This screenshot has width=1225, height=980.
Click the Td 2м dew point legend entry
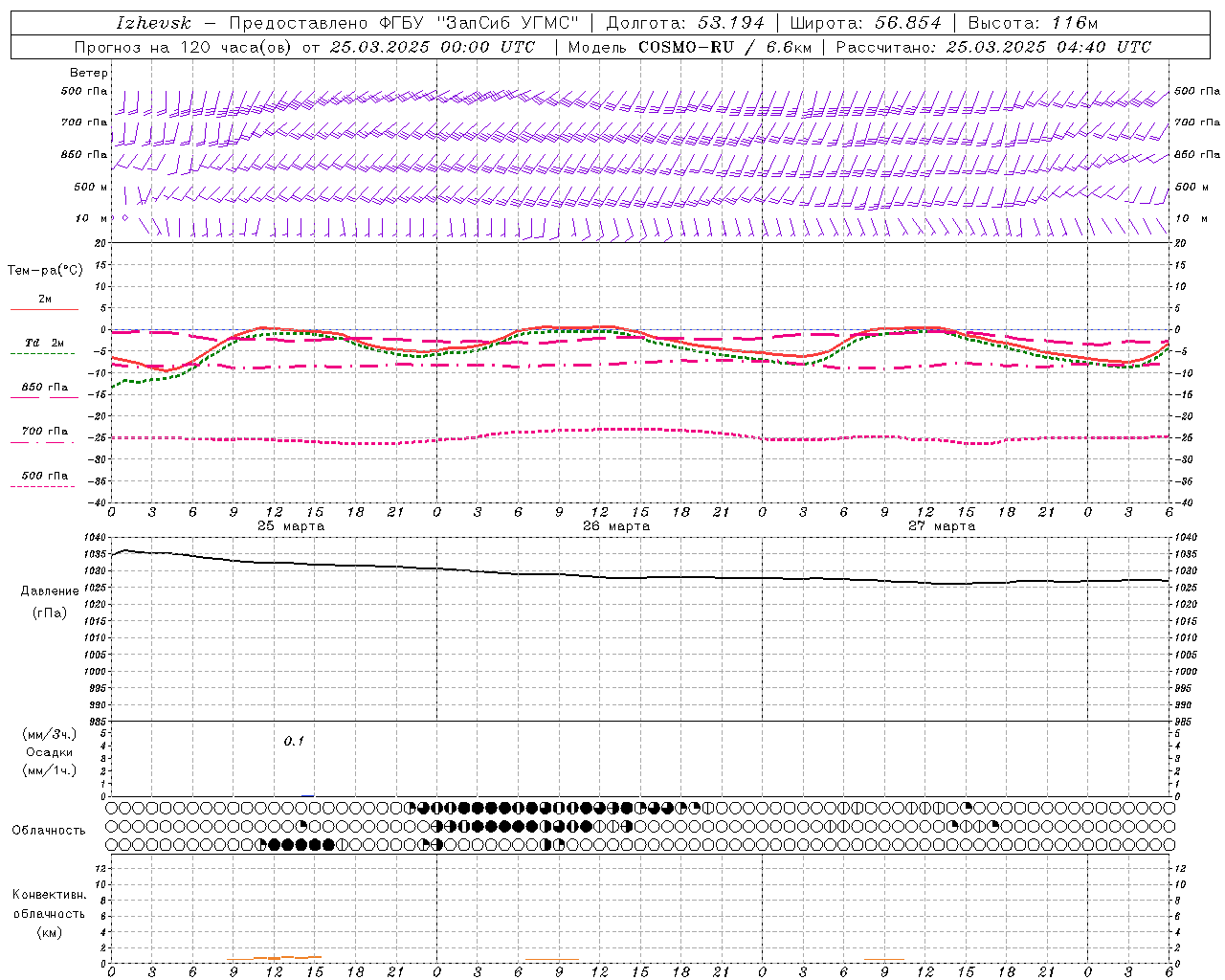(45, 343)
